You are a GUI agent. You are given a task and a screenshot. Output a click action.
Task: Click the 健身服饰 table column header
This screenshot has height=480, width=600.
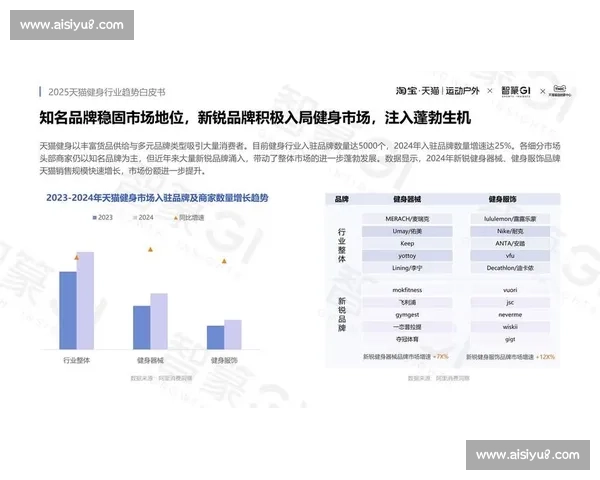tap(502, 199)
